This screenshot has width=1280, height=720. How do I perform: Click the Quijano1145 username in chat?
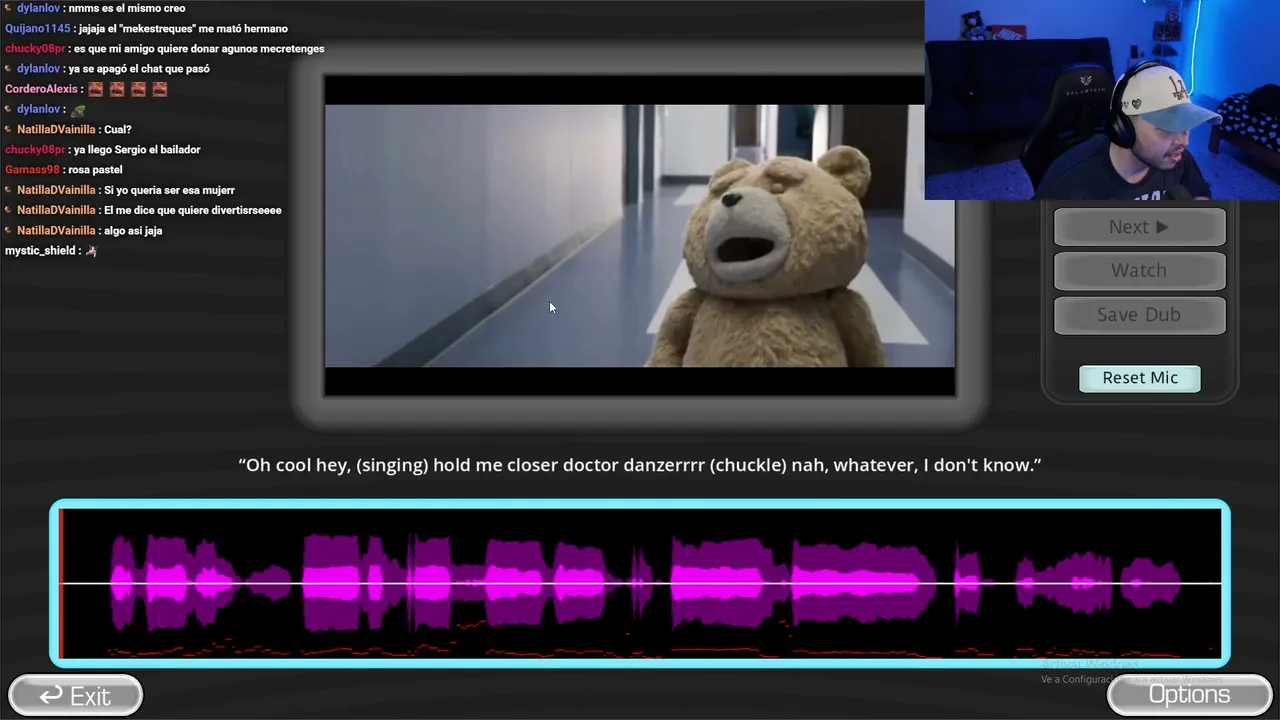pyautogui.click(x=38, y=29)
